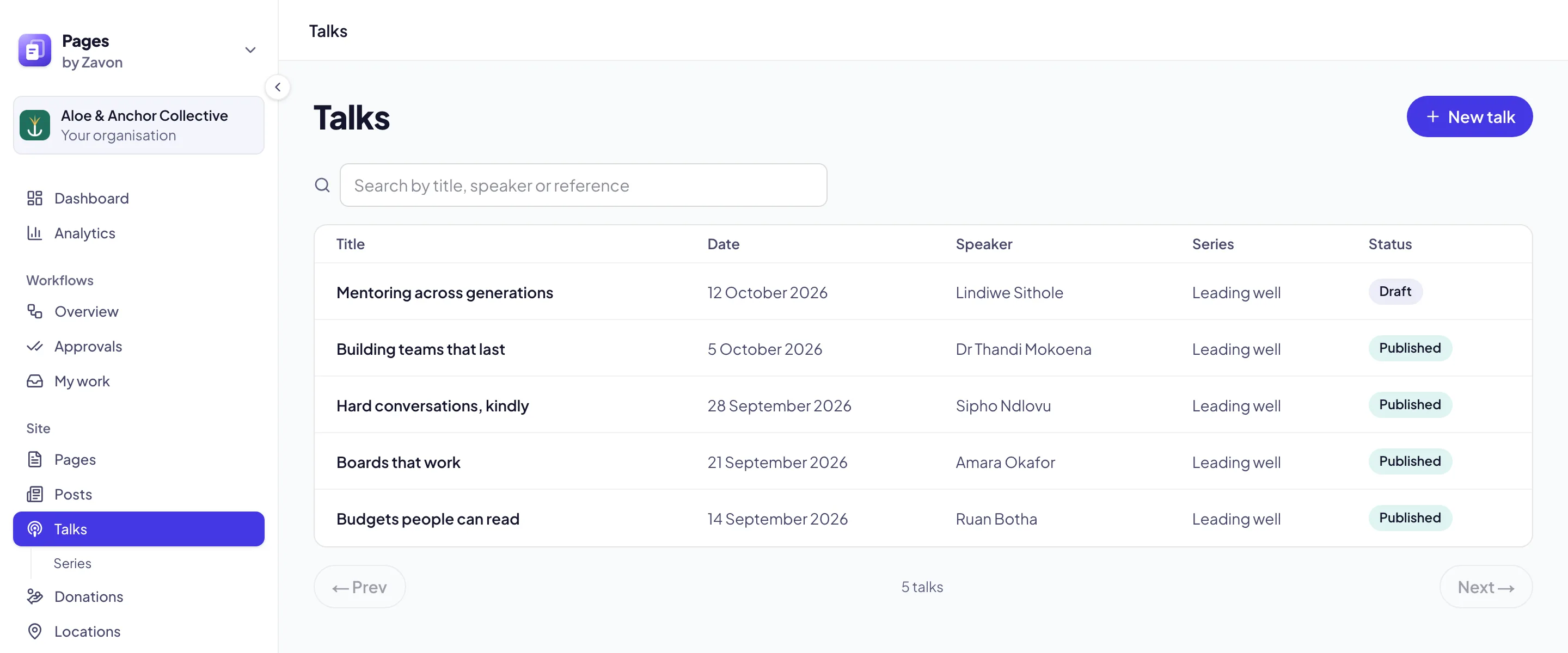Click the Workflows Overview icon
Image resolution: width=1568 pixels, height=653 pixels.
[x=35, y=311]
